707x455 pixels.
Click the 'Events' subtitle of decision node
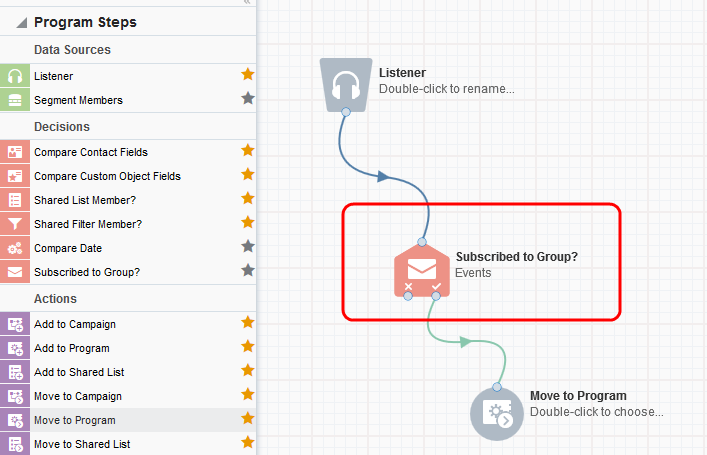pos(473,273)
